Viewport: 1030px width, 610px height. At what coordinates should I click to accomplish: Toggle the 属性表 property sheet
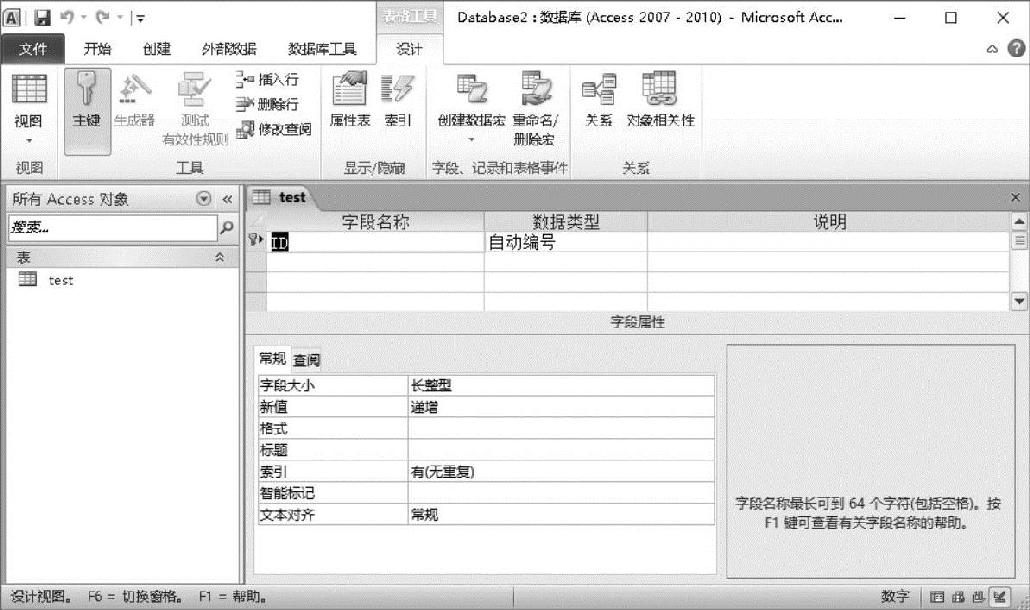tap(349, 100)
